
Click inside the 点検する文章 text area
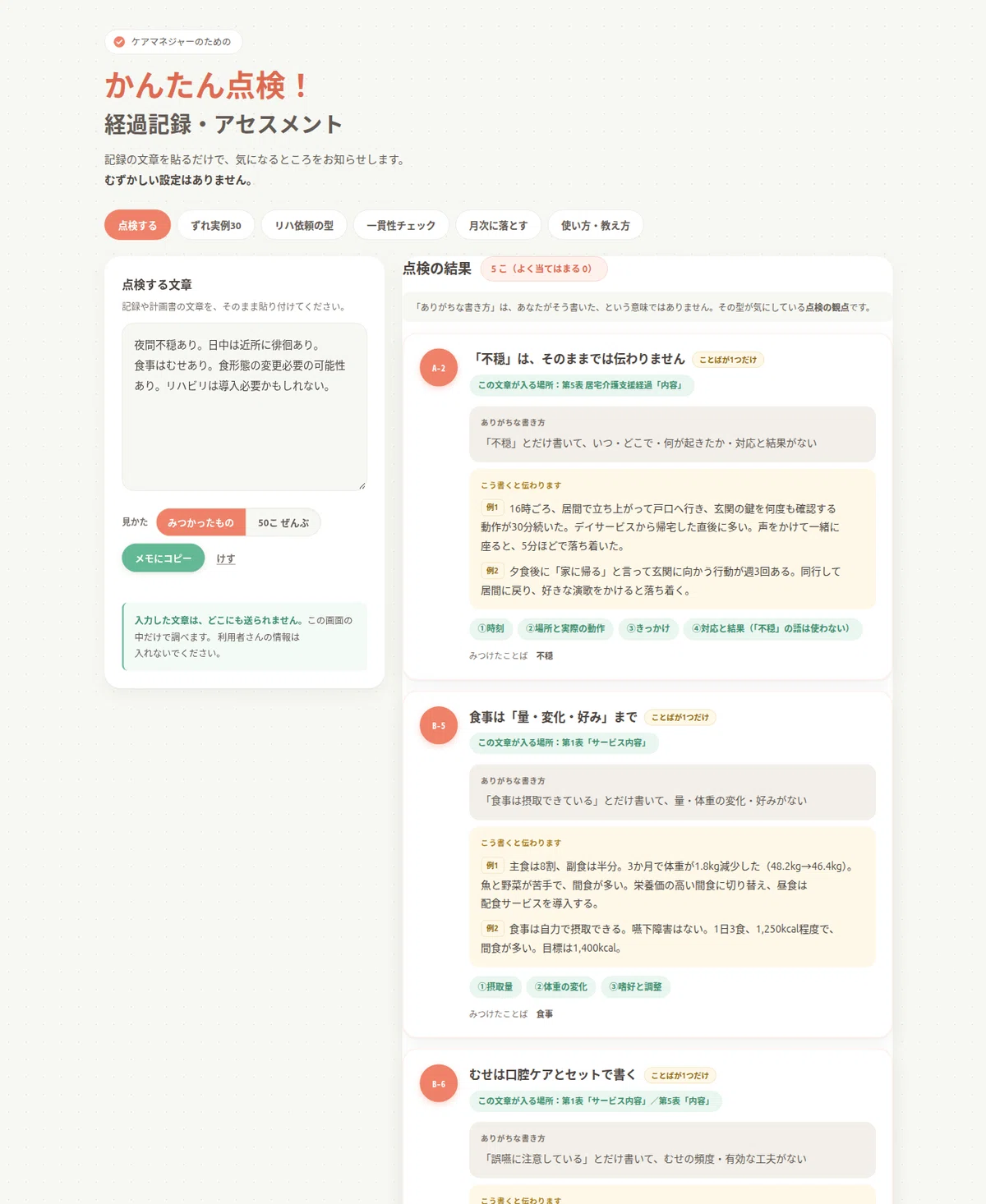pos(245,407)
